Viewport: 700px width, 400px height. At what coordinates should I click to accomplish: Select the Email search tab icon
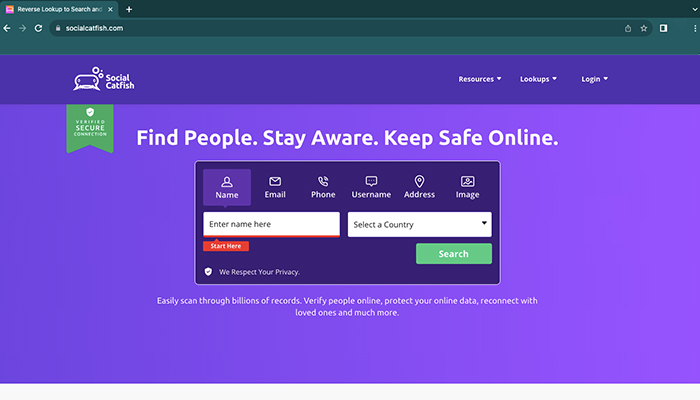click(275, 181)
